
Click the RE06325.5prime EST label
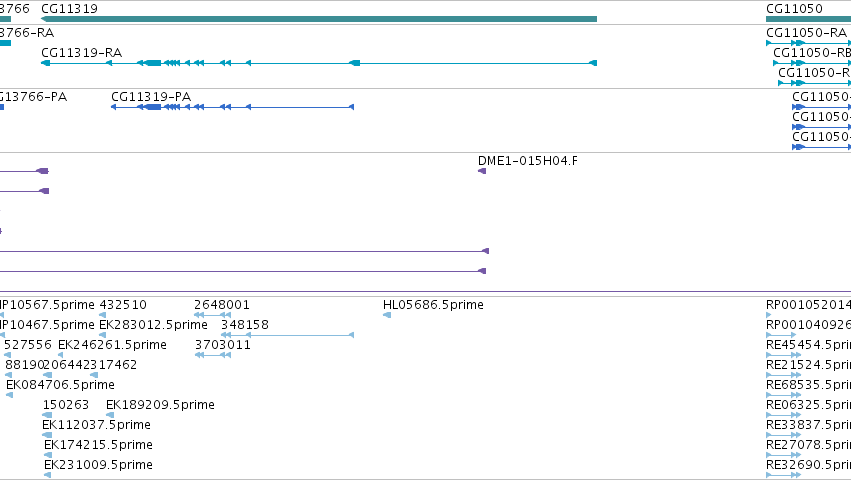point(808,405)
